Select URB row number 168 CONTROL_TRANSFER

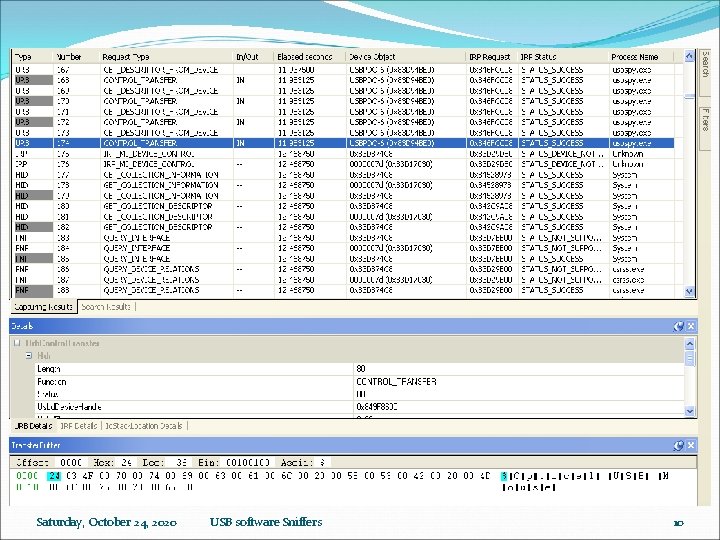(x=343, y=80)
